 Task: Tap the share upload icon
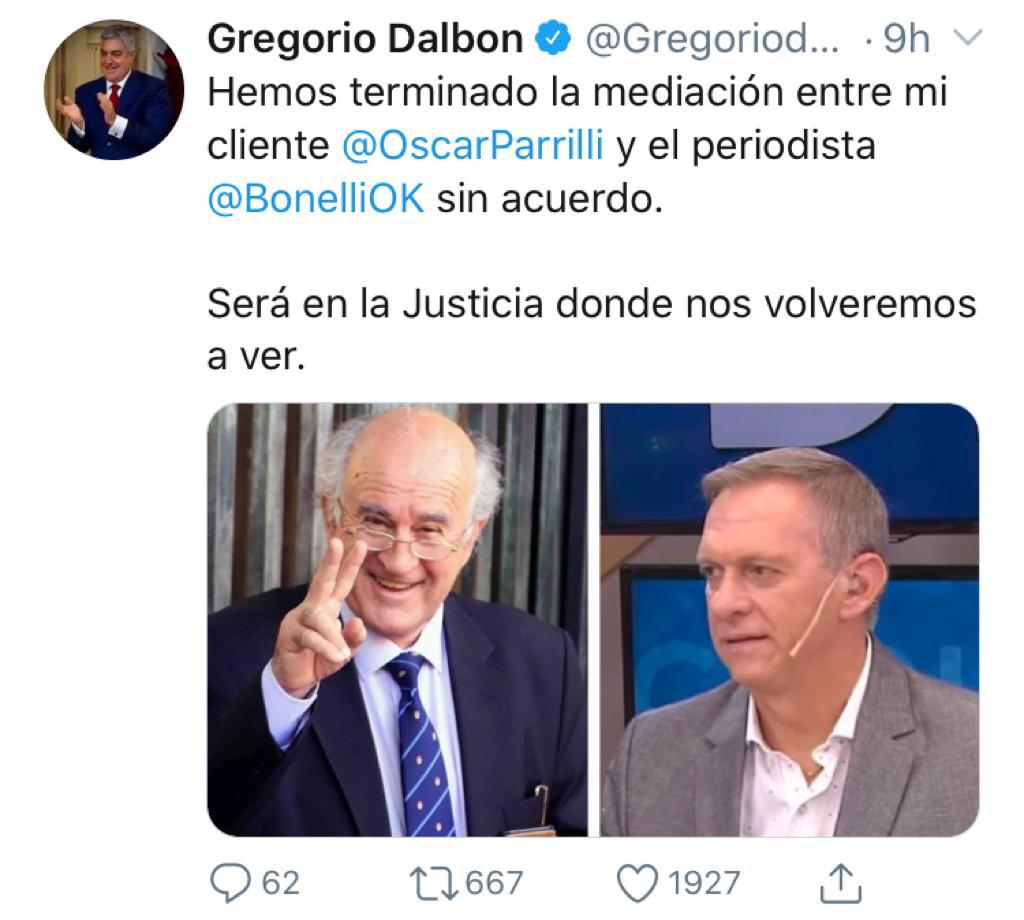click(840, 883)
